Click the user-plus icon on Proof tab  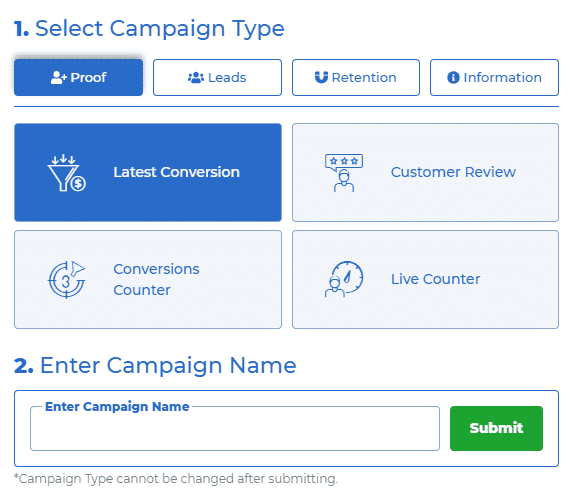click(58, 77)
